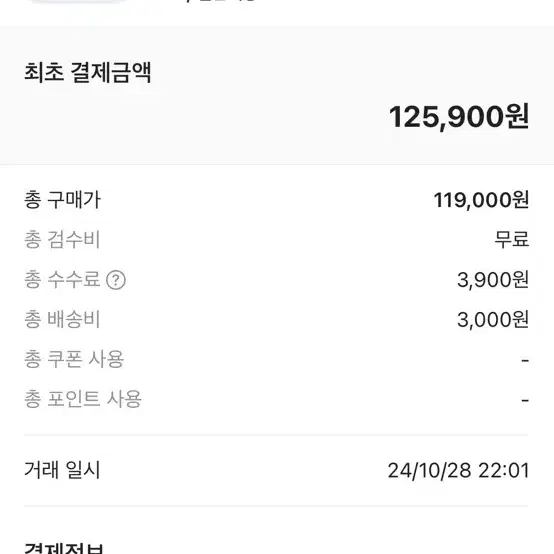The image size is (554, 554).
Task: Tap the 125,900원 total payment amount
Action: [459, 117]
